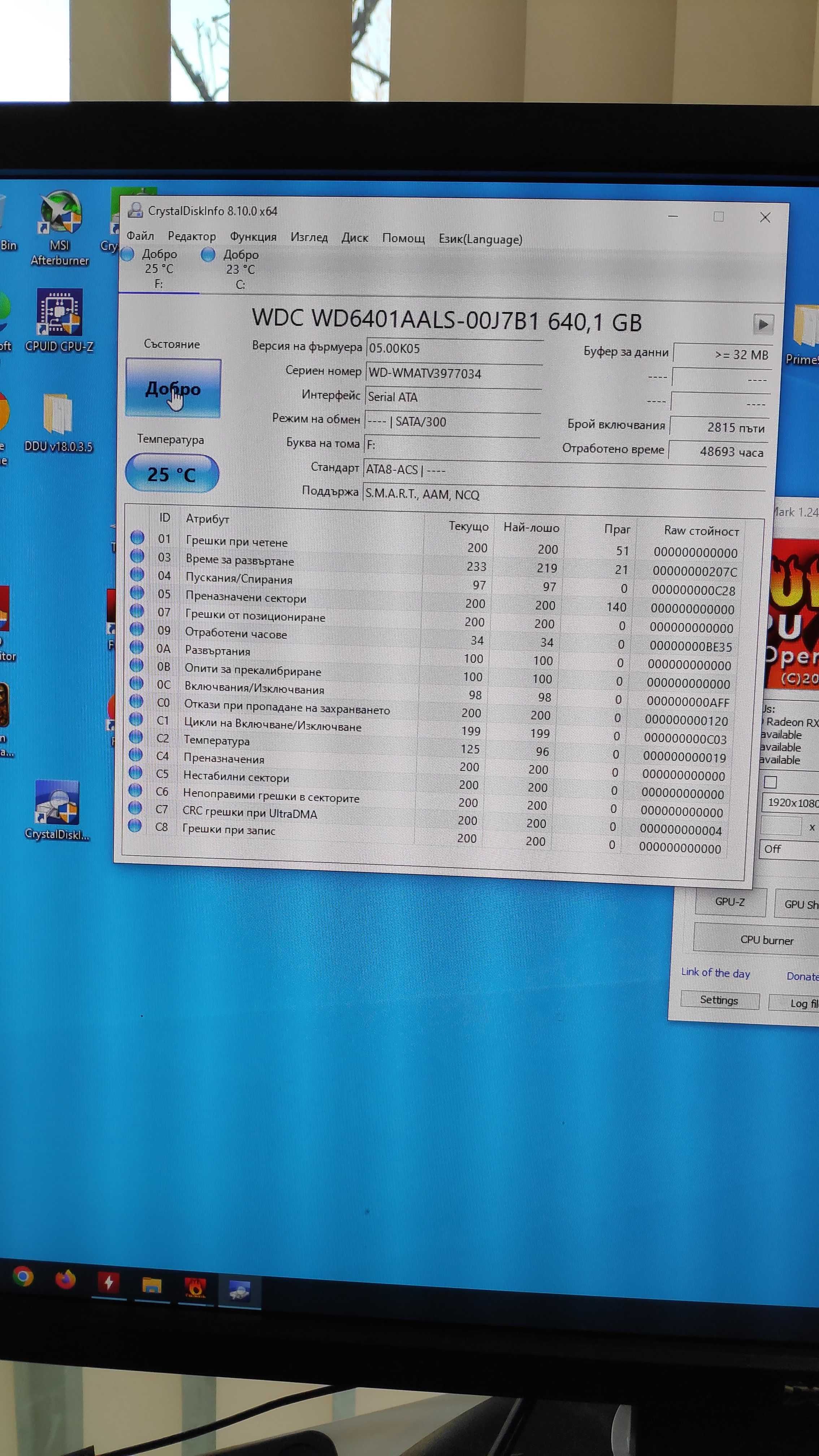Click the status orb for attribute C8
The image size is (819, 1456).
click(135, 826)
